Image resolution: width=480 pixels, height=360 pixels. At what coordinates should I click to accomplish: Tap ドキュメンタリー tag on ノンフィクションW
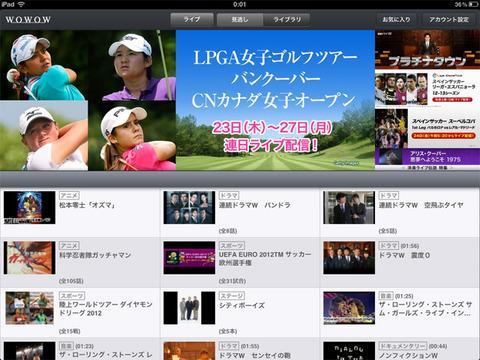point(402,346)
